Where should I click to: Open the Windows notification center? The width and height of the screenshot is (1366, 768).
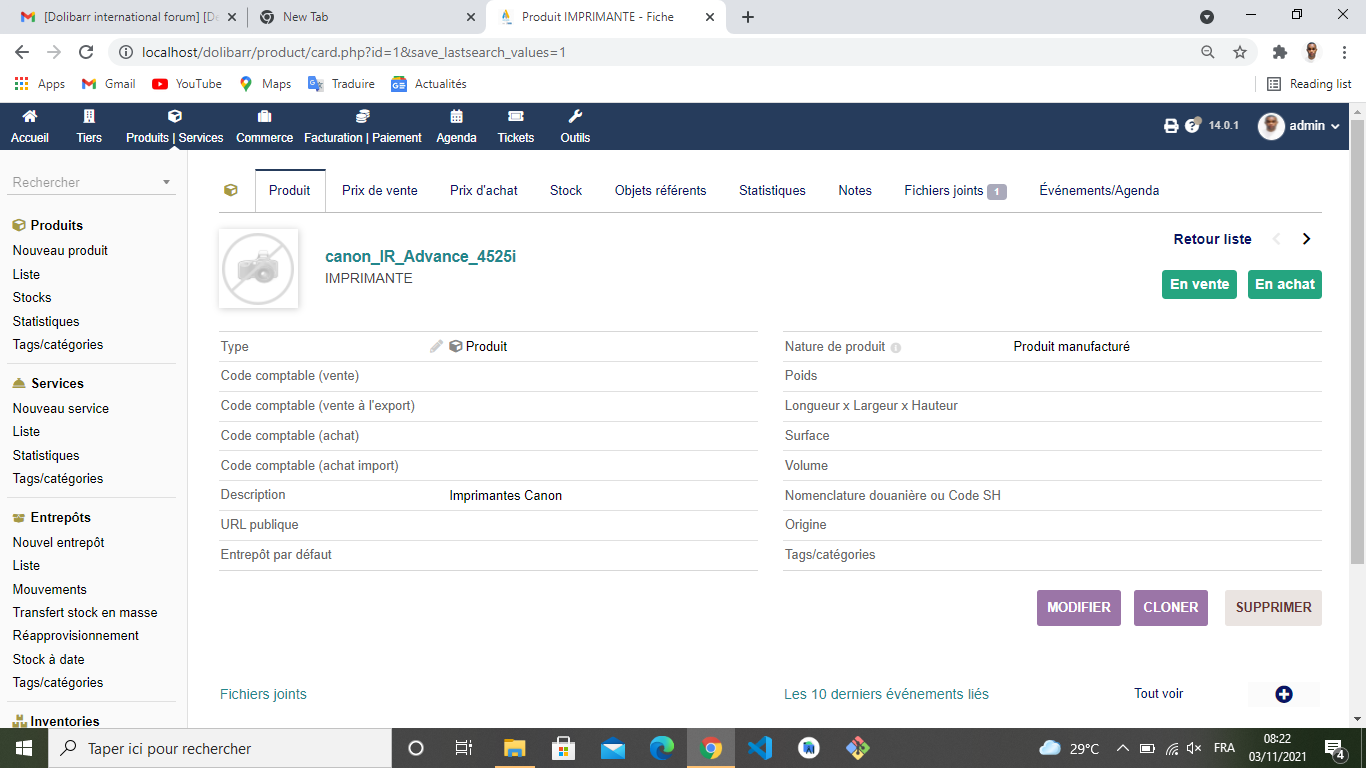click(1335, 748)
